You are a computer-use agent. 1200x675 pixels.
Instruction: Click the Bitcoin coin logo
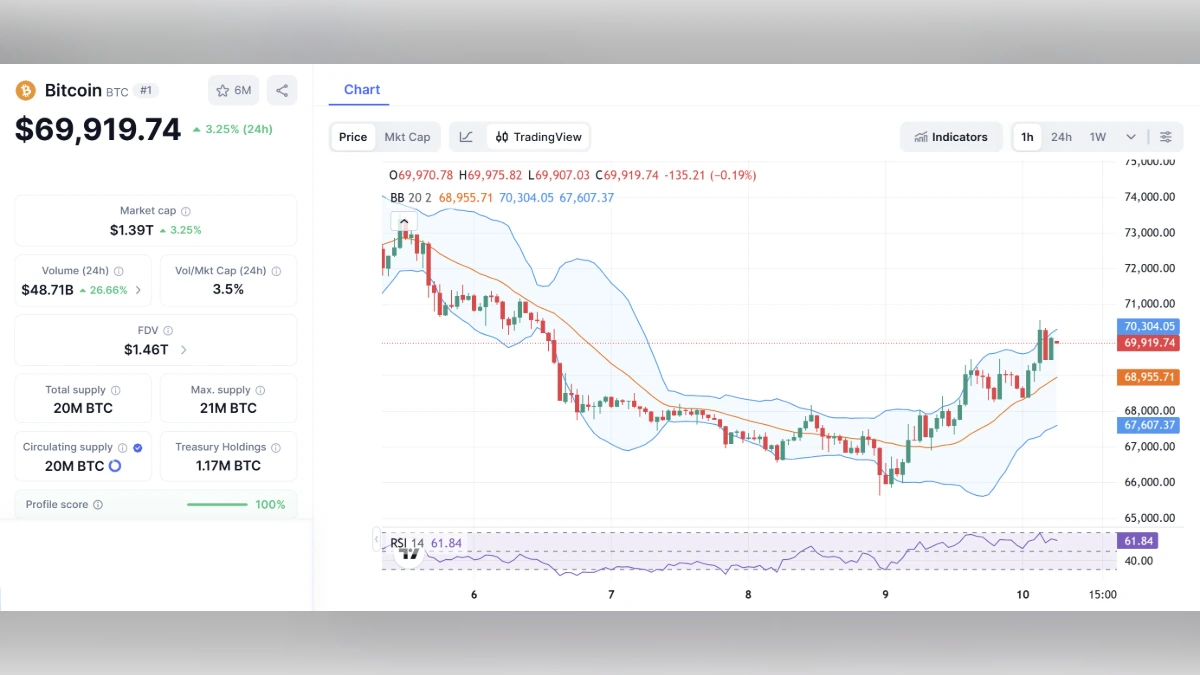click(25, 90)
